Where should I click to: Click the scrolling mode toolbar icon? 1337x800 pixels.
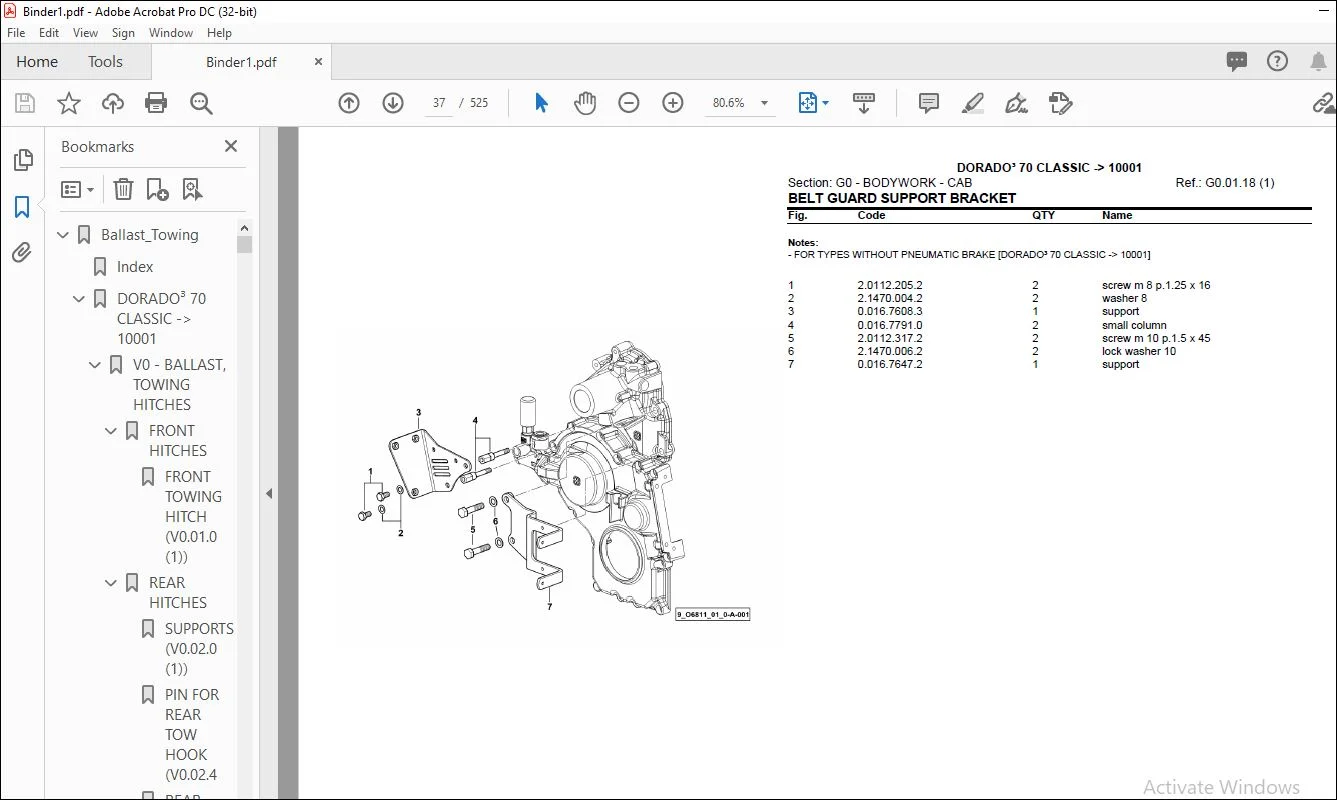point(863,103)
